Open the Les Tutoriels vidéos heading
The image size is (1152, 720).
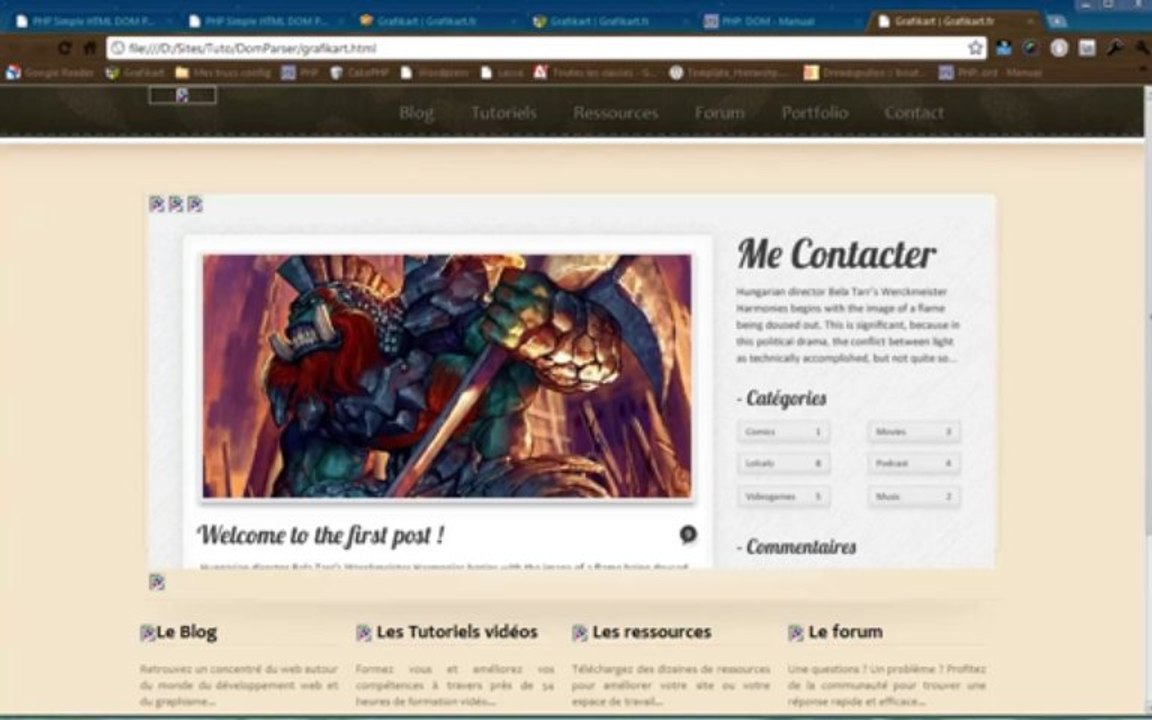pos(457,632)
